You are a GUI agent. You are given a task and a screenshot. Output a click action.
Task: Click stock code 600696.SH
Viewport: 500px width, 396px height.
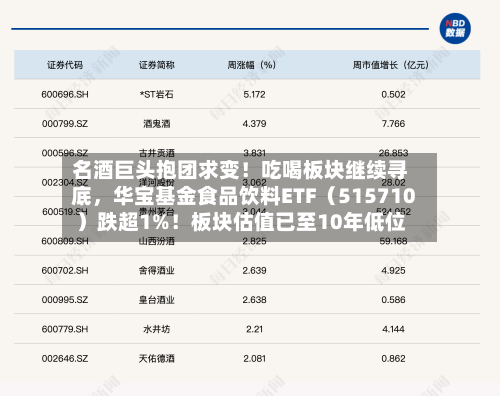[65, 94]
